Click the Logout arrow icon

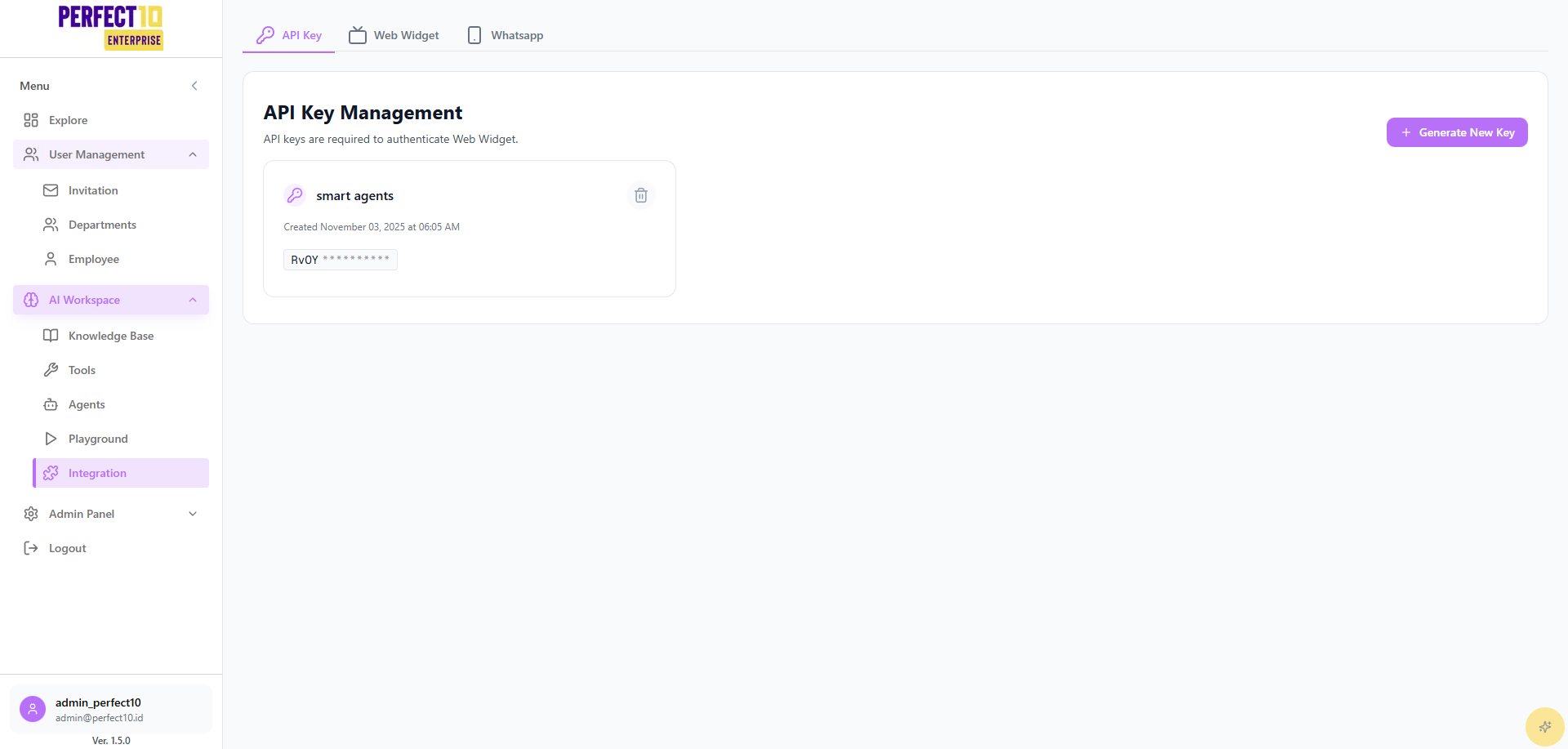[x=31, y=548]
